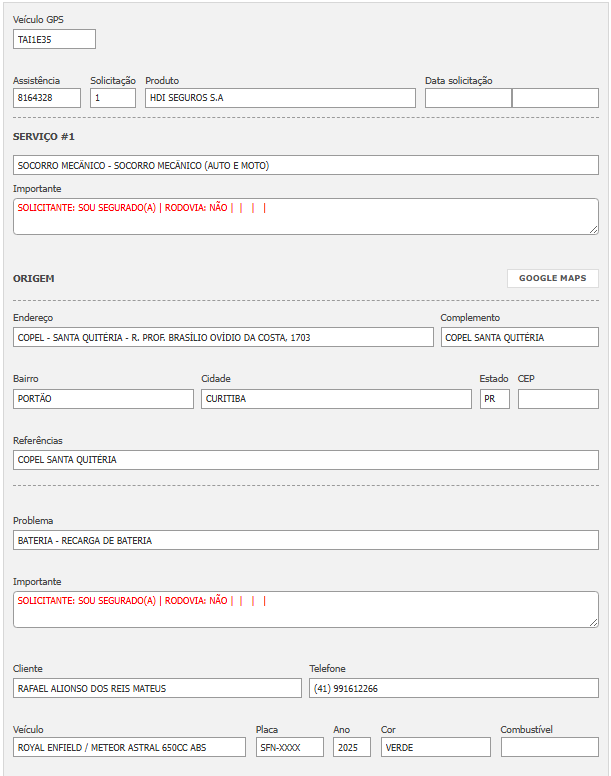
Task: Select the Cidade field with CURITIBA
Action: pyautogui.click(x=335, y=398)
